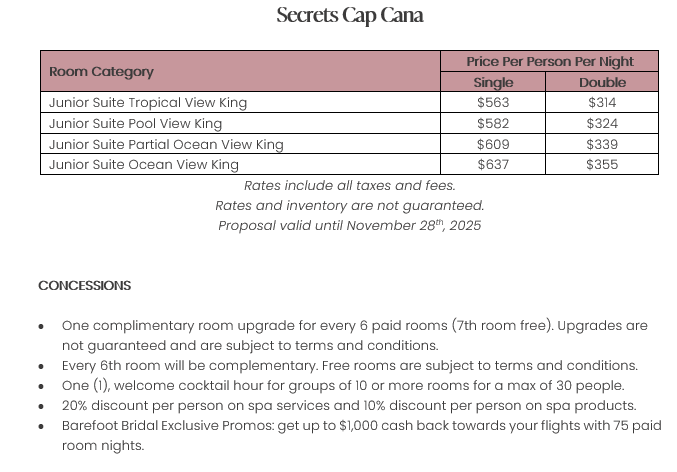Click the welcome cocktail hour bullet

coord(343,385)
